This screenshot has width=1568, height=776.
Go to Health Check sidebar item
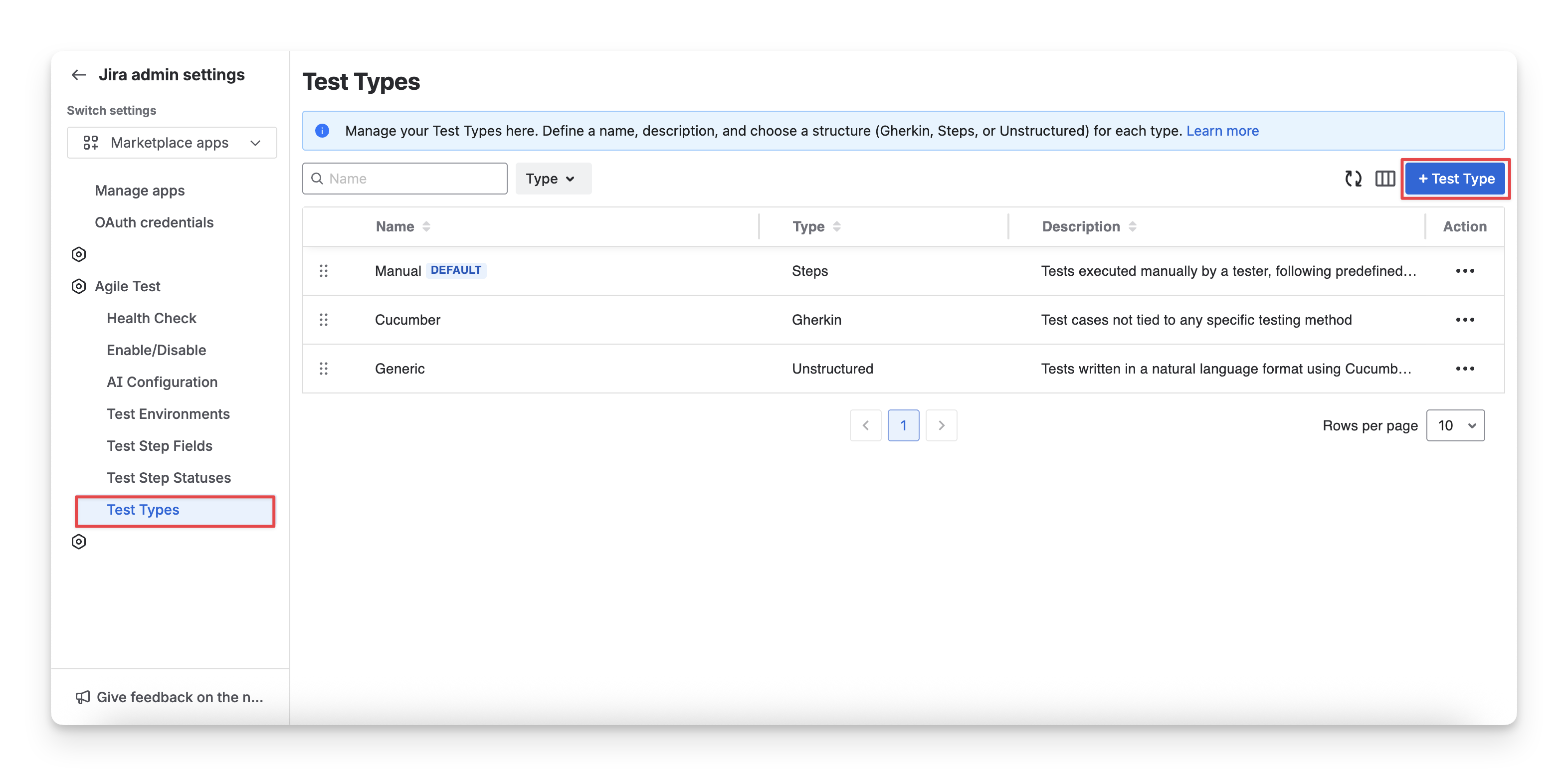[x=152, y=318]
